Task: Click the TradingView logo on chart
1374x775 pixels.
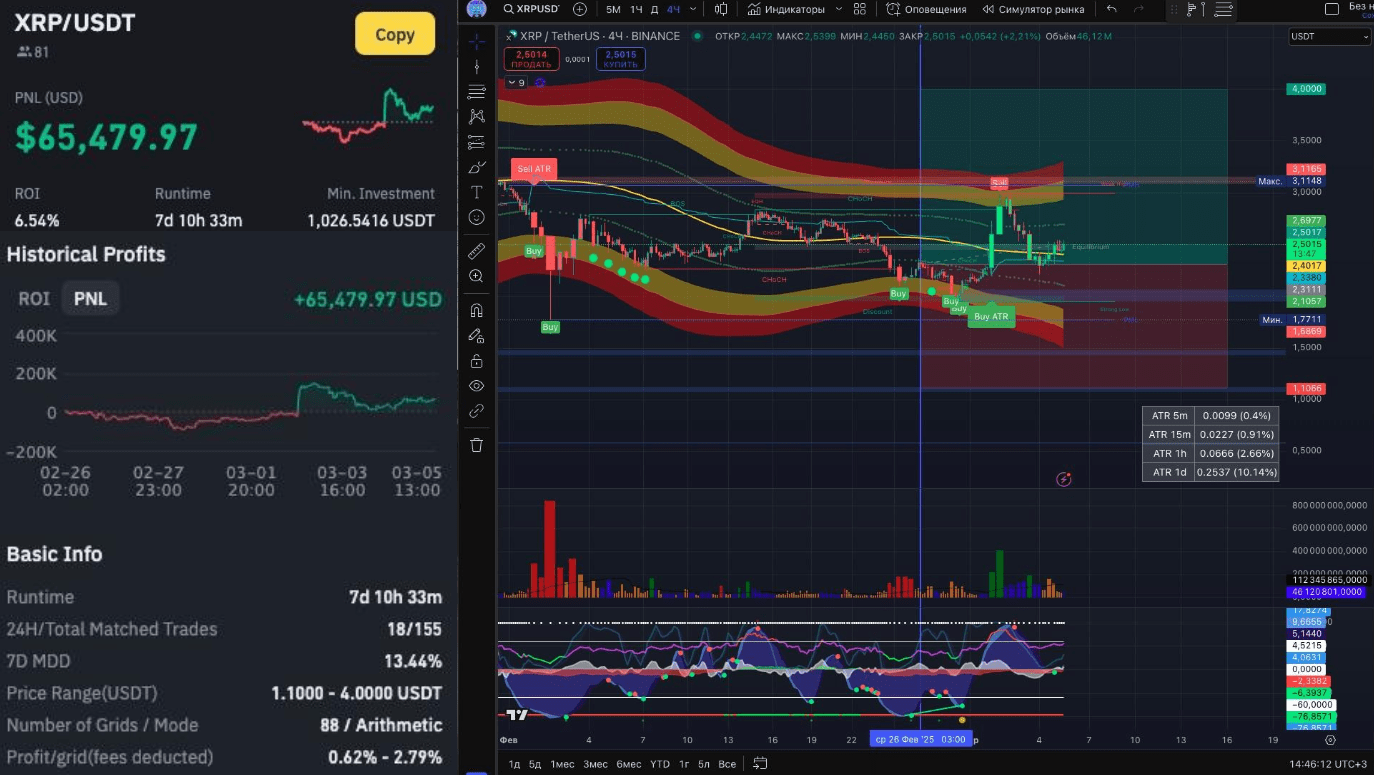Action: coord(517,715)
